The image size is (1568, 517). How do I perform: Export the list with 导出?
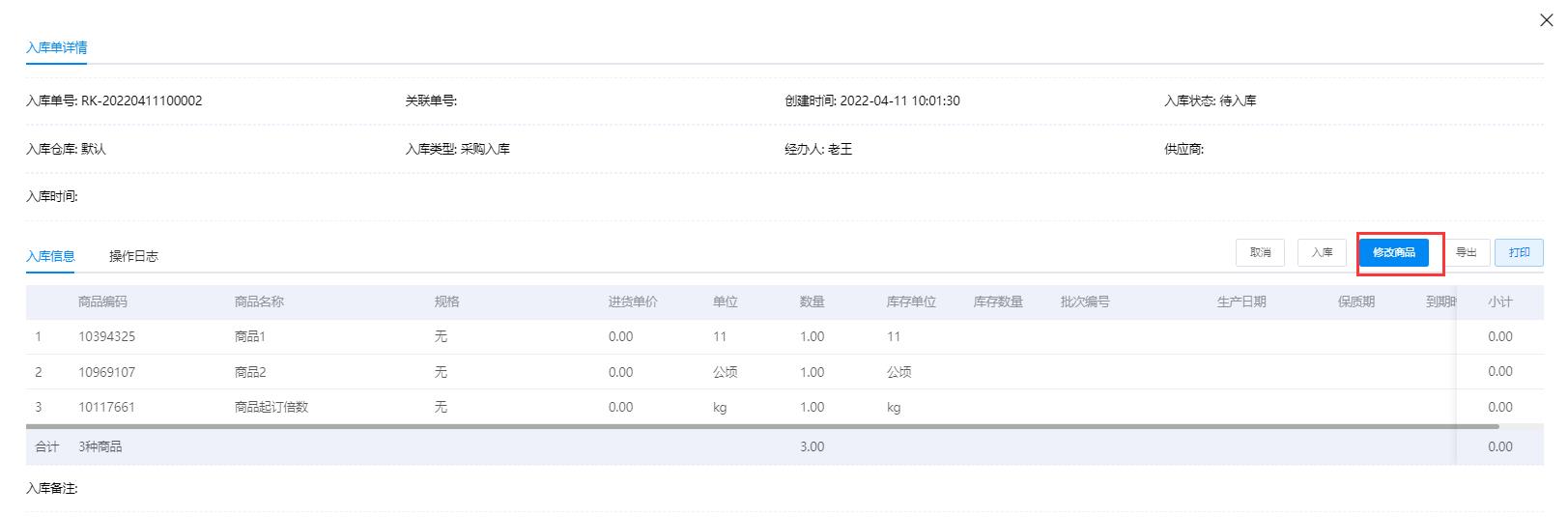click(1466, 252)
